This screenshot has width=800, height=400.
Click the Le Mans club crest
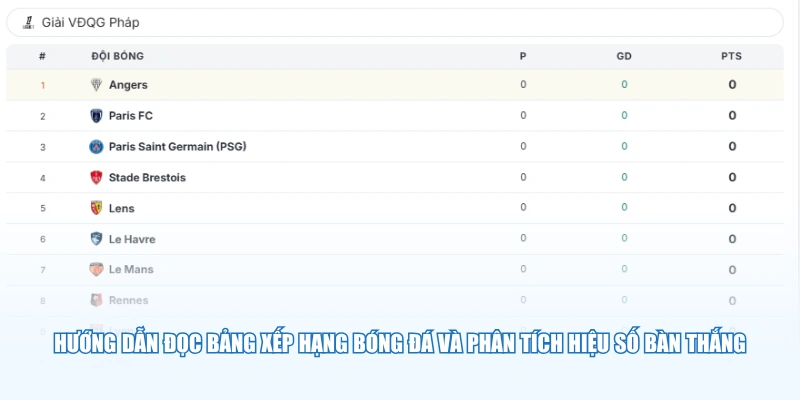pos(96,269)
